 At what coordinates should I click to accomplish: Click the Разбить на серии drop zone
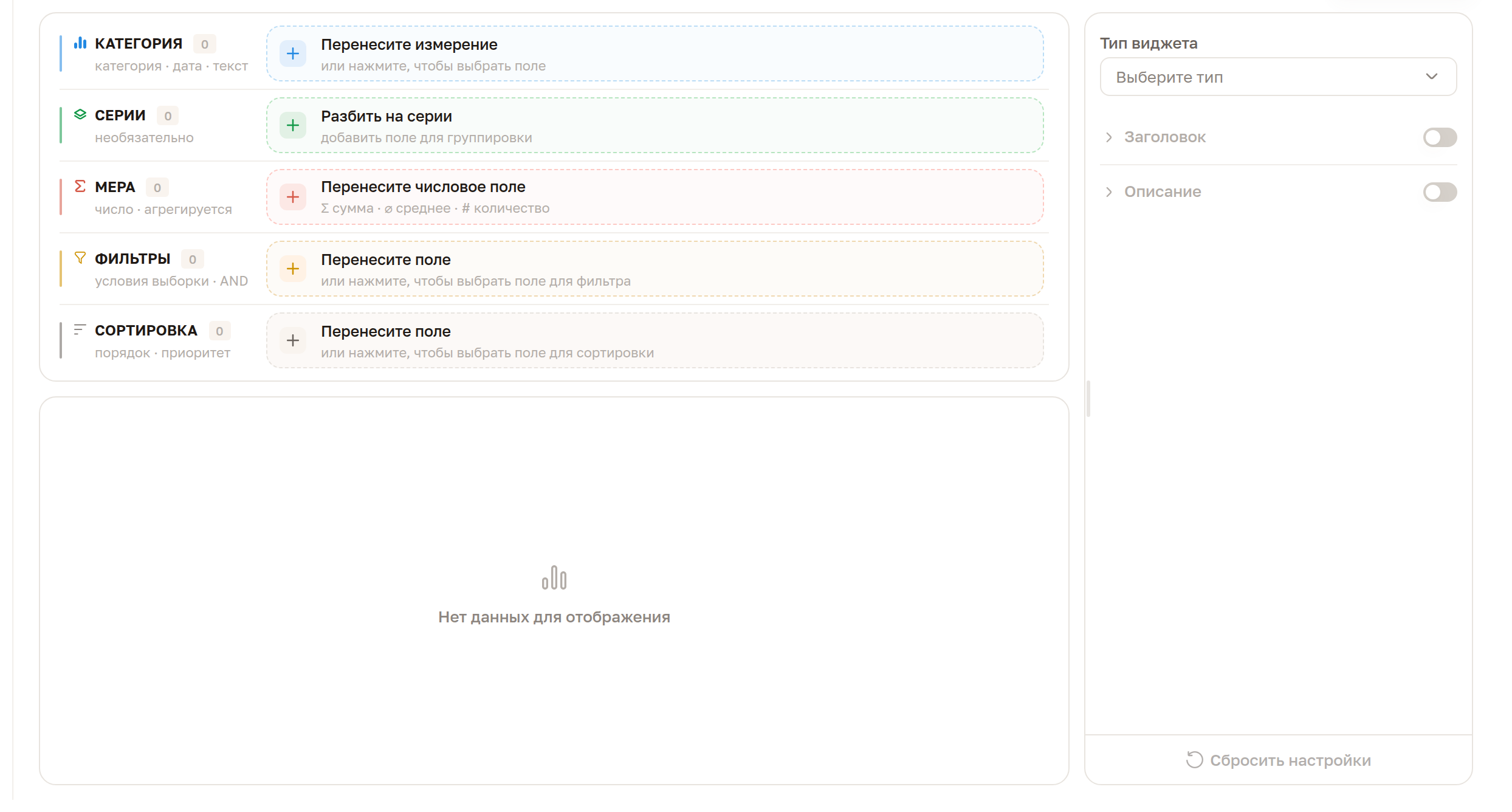tap(655, 125)
